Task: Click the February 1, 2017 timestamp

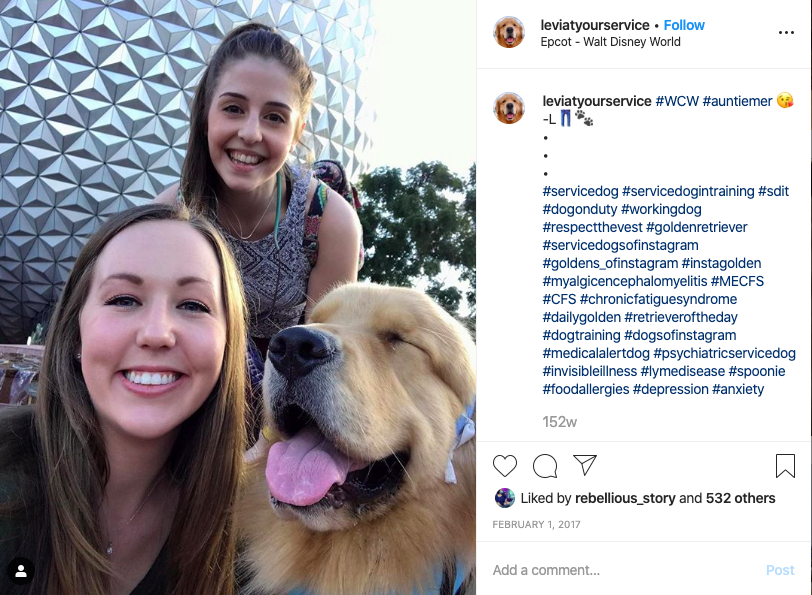Action: coord(536,525)
